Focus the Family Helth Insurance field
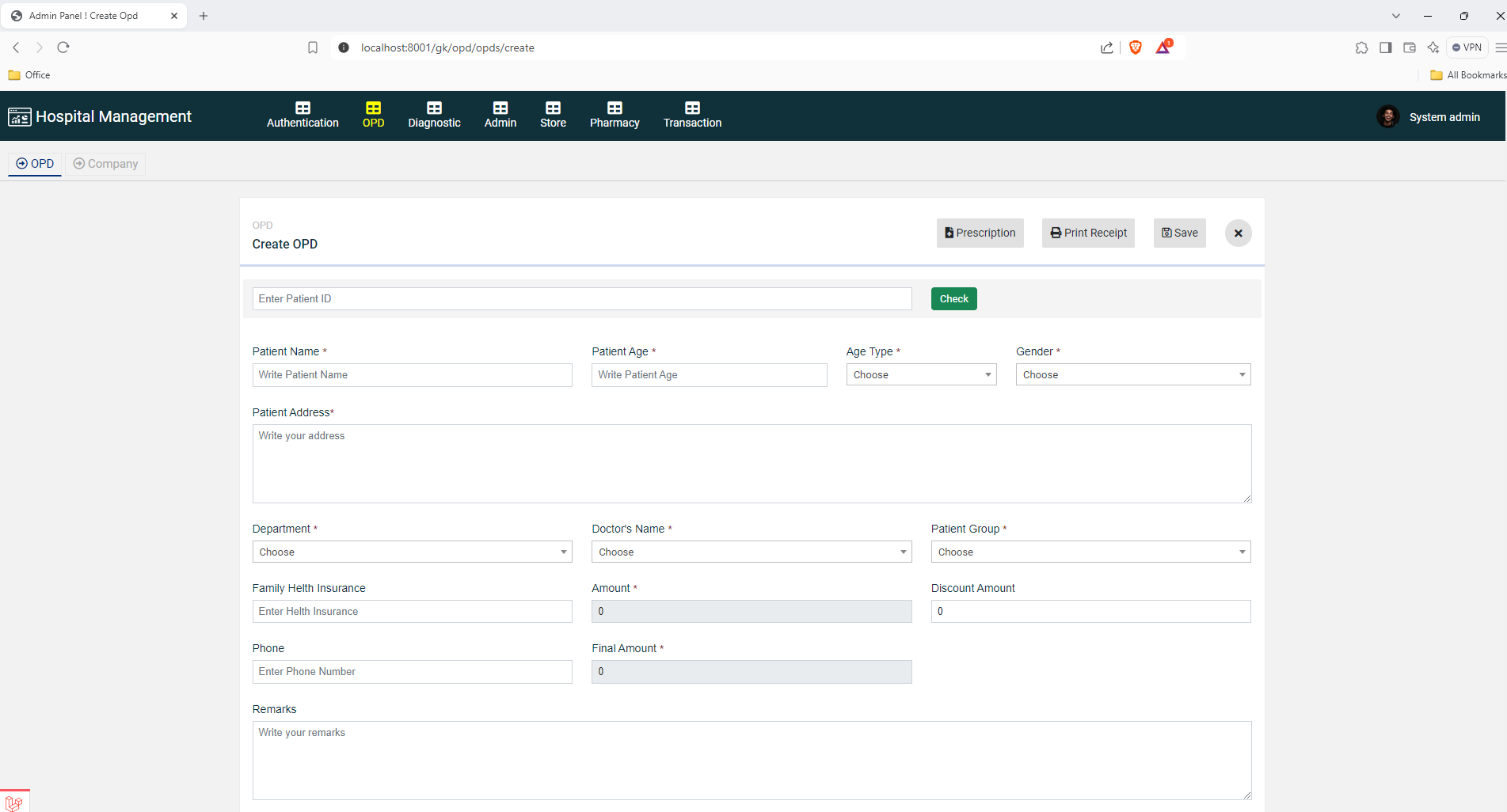The image size is (1507, 812). point(412,612)
